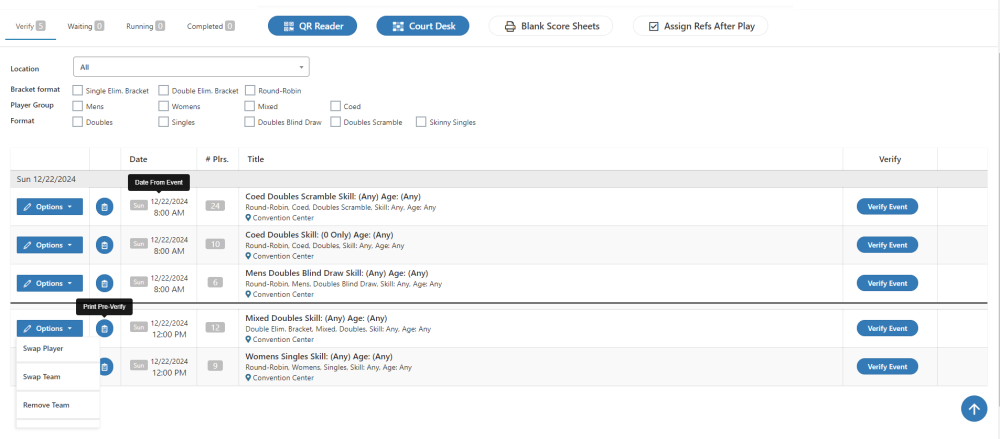Open the QR Reader
1000x439 pixels.
(x=312, y=26)
